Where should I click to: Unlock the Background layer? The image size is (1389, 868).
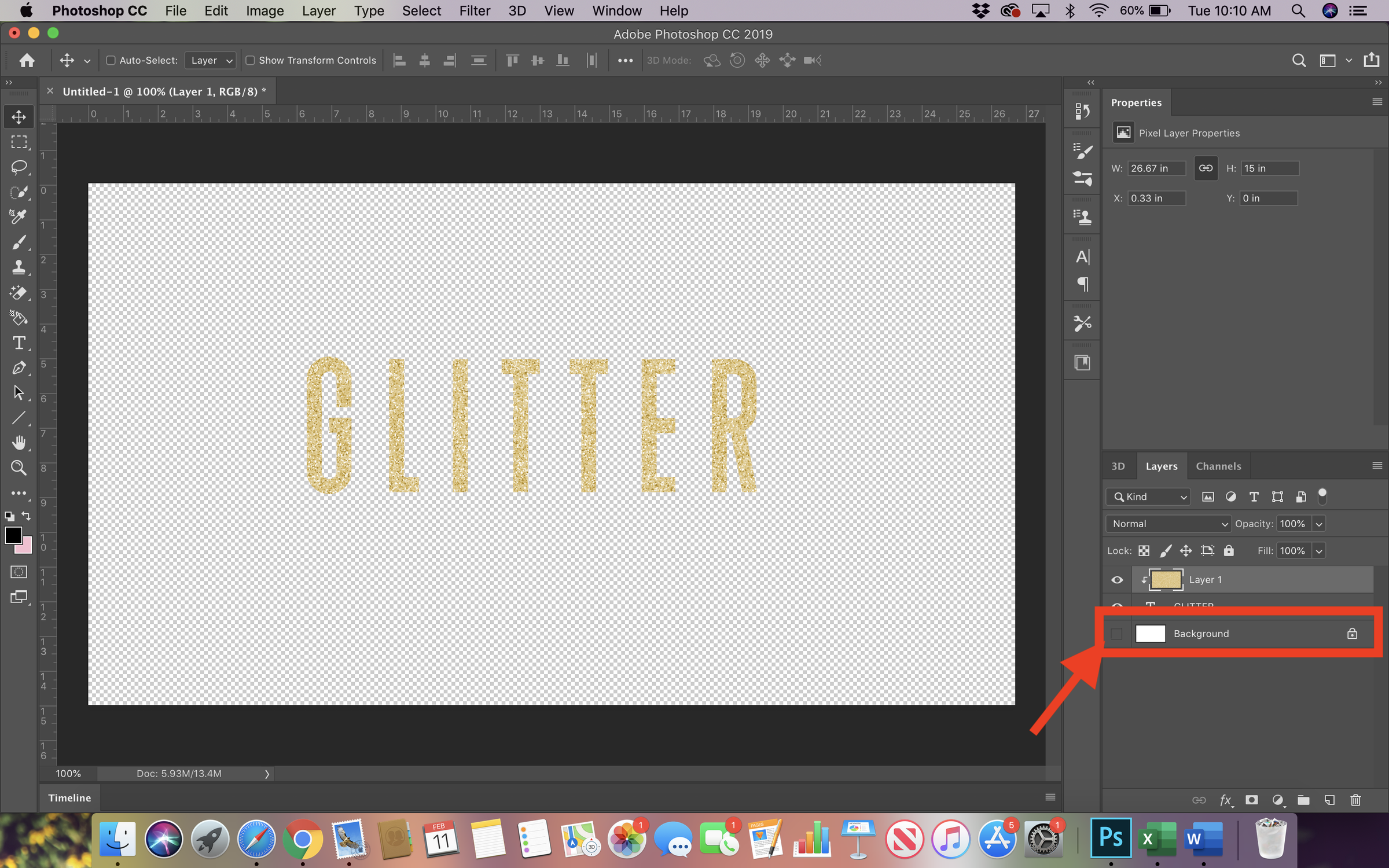pyautogui.click(x=1352, y=633)
